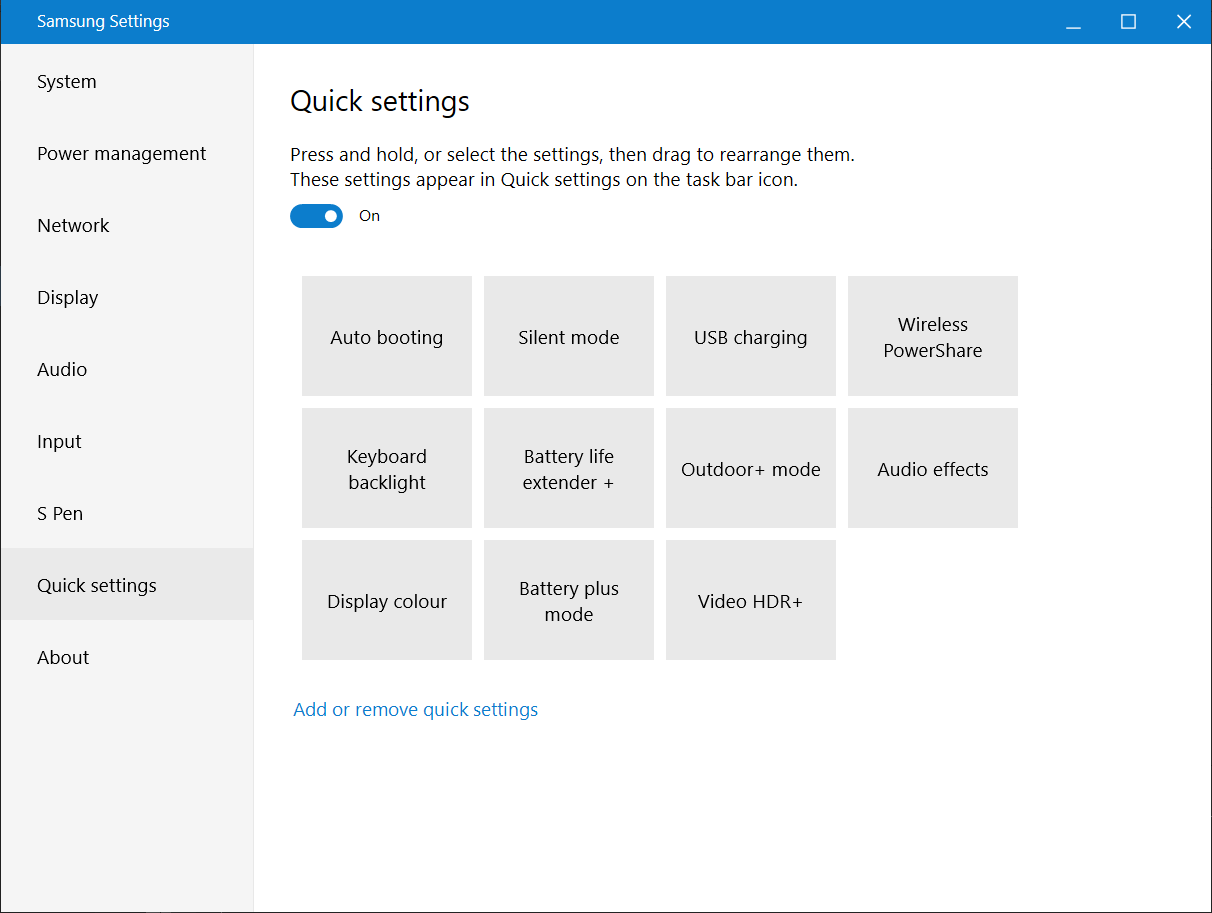
Task: Select the Outdoor+ mode tile
Action: [751, 468]
